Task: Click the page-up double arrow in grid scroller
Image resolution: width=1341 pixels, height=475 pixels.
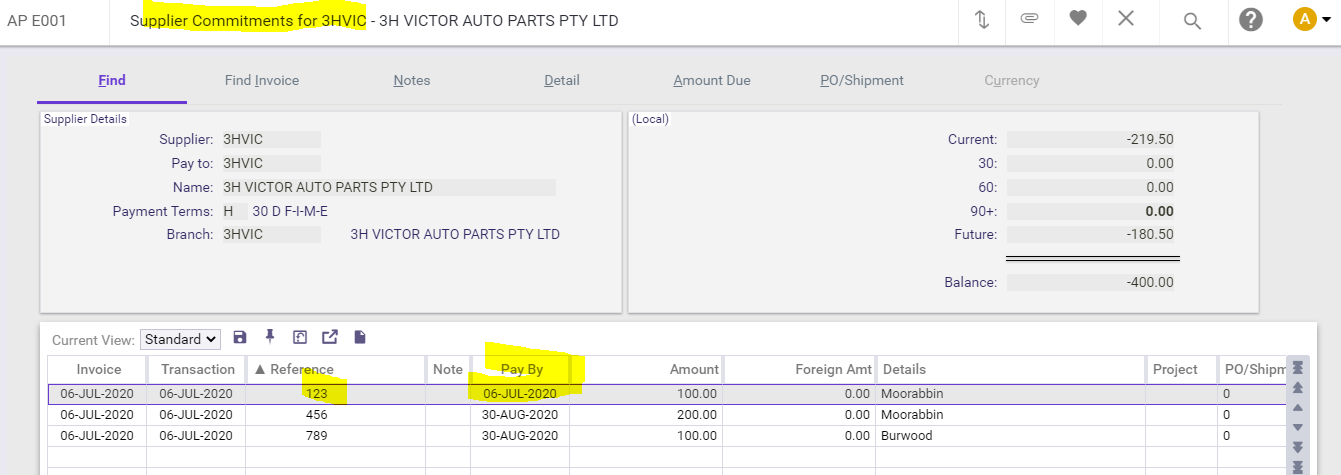Action: (1298, 388)
